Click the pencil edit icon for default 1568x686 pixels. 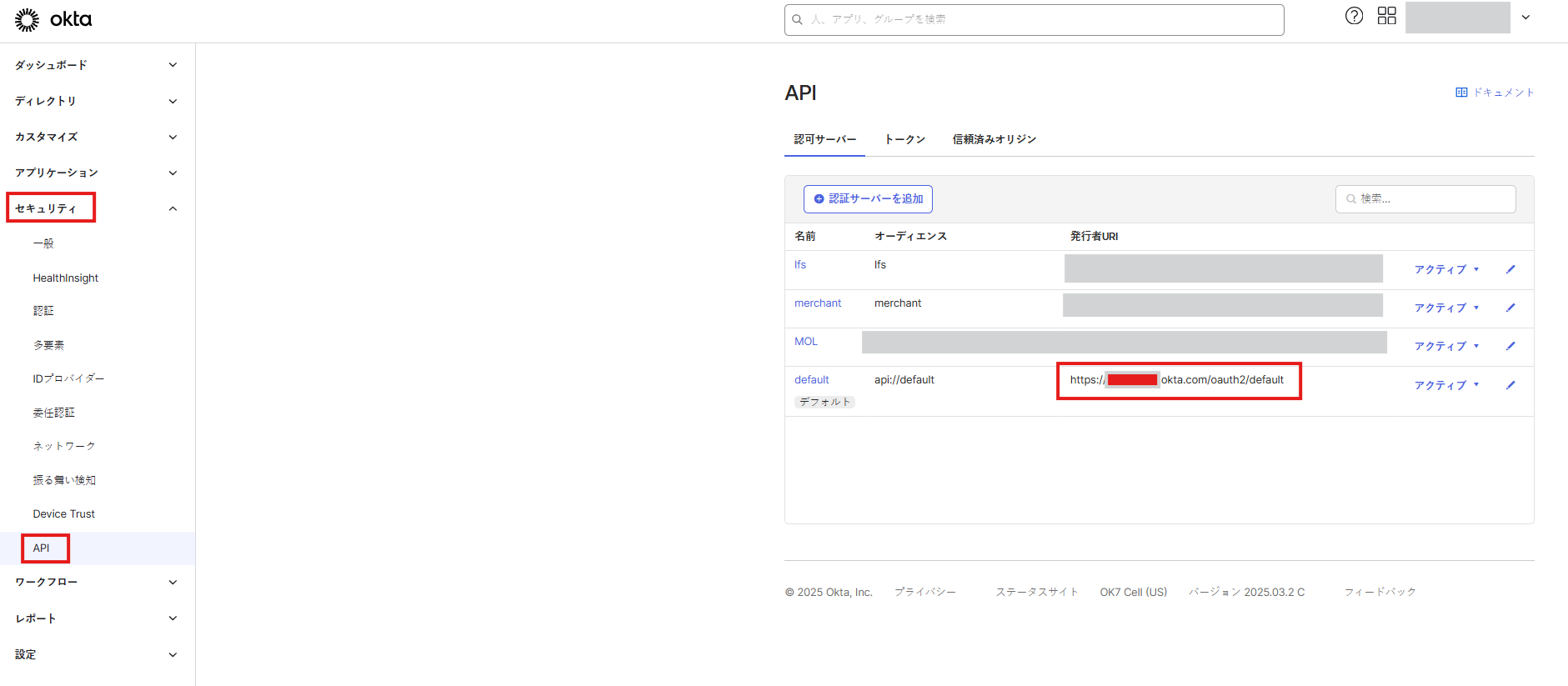(x=1510, y=385)
